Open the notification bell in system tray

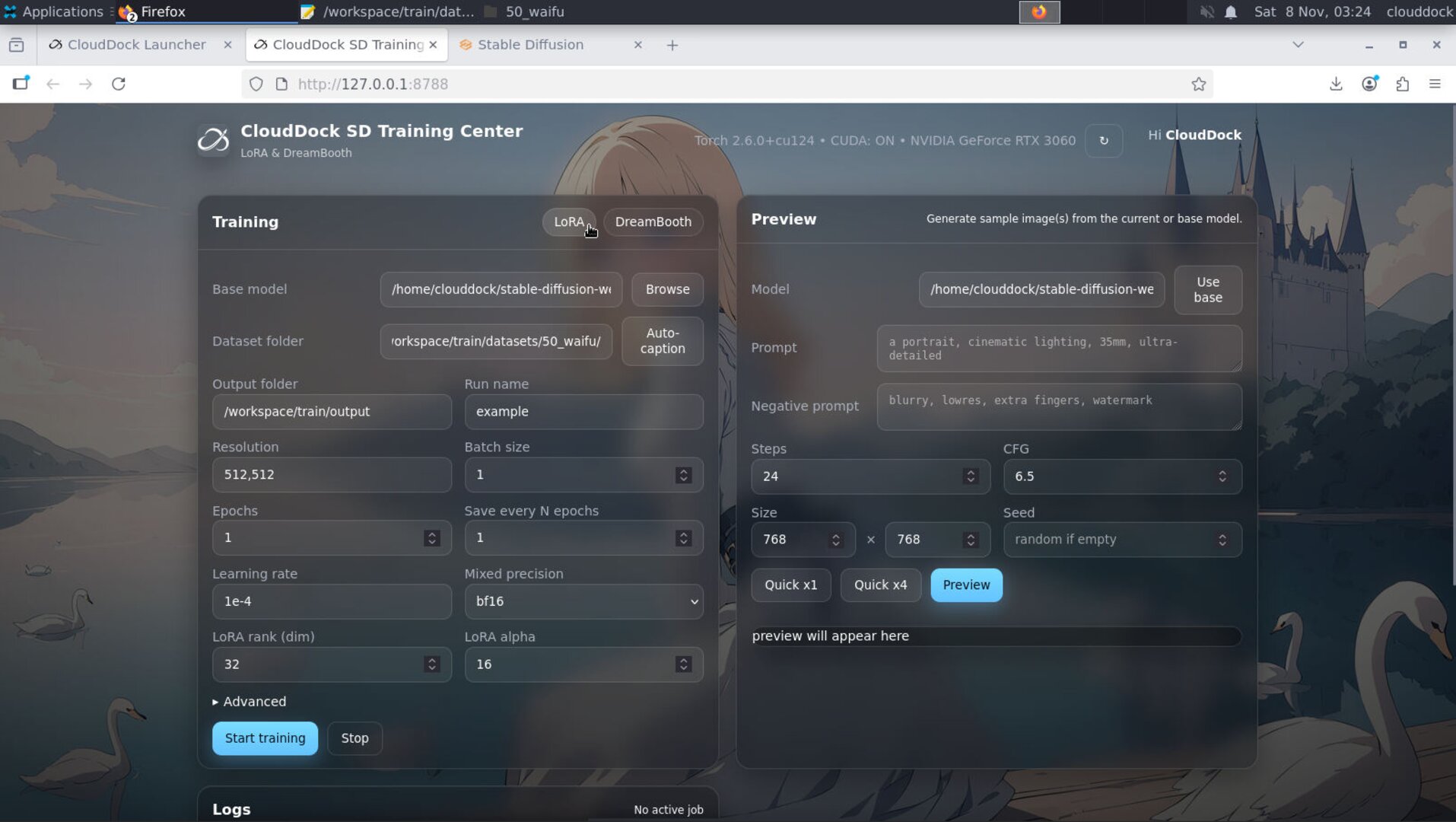1231,12
